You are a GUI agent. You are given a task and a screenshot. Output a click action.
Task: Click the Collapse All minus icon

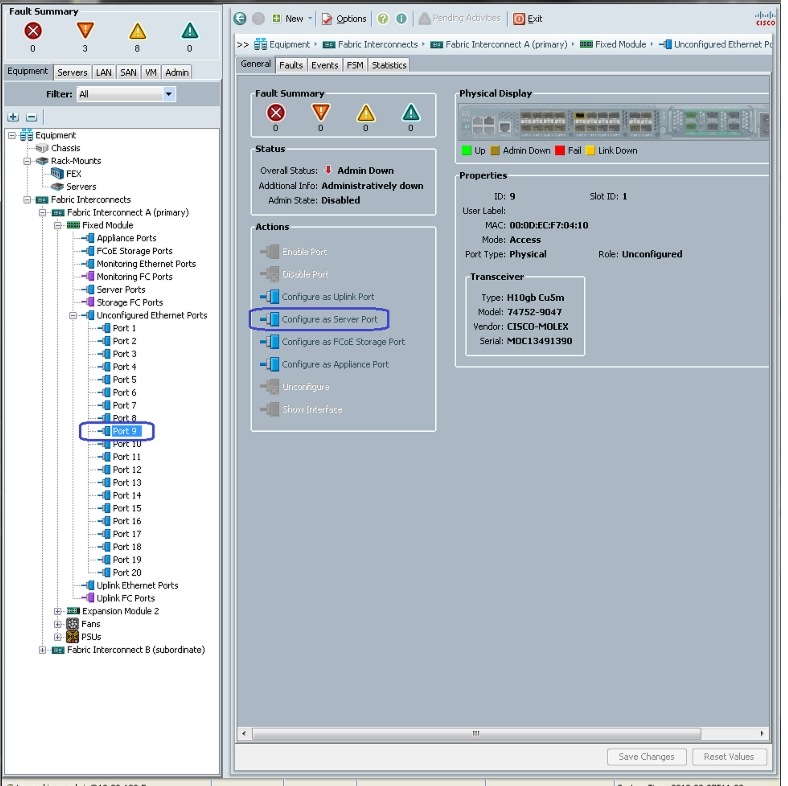click(x=31, y=117)
